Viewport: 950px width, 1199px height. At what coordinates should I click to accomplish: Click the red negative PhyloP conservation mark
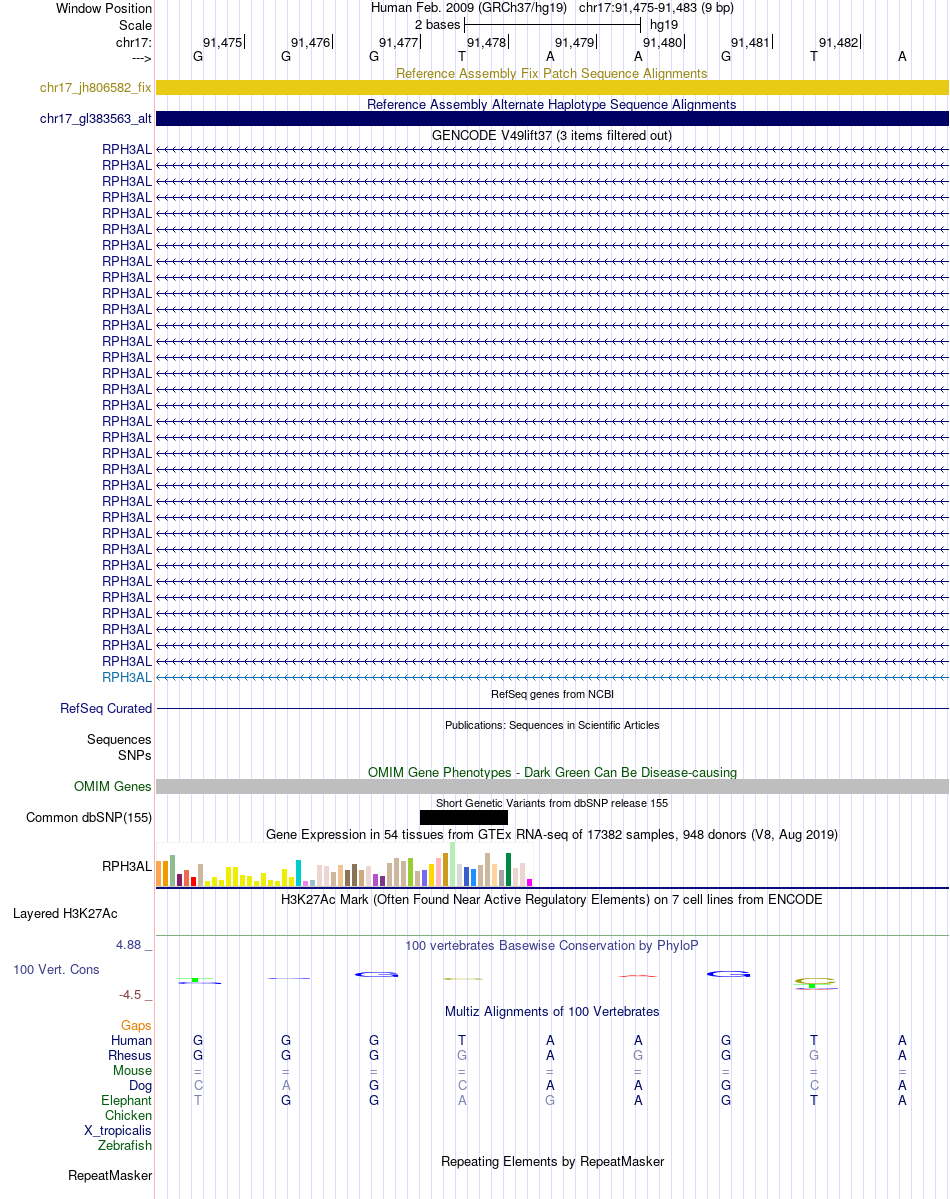point(638,976)
